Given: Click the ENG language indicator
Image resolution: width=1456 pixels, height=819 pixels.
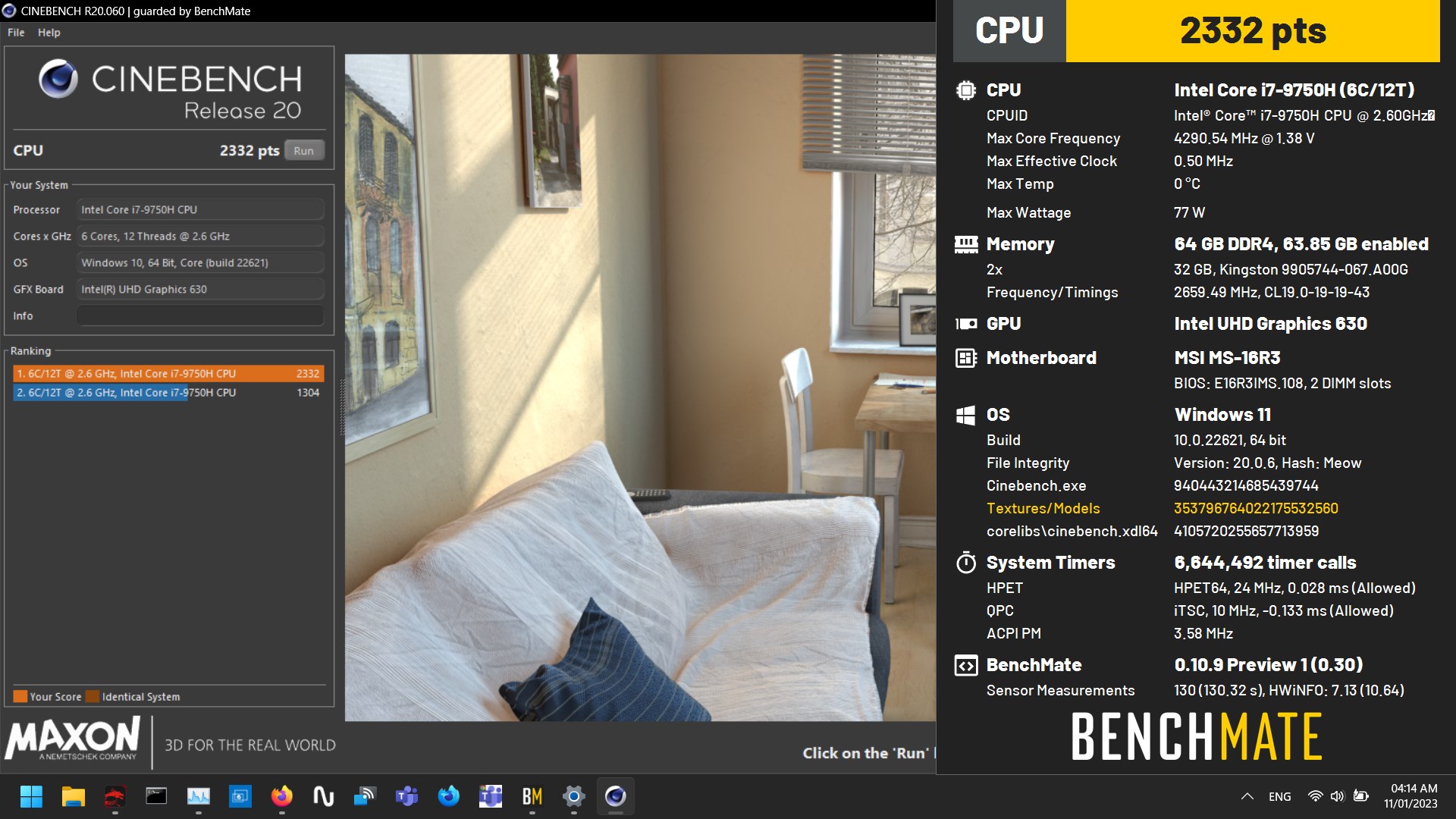Looking at the screenshot, I should pos(1279,796).
